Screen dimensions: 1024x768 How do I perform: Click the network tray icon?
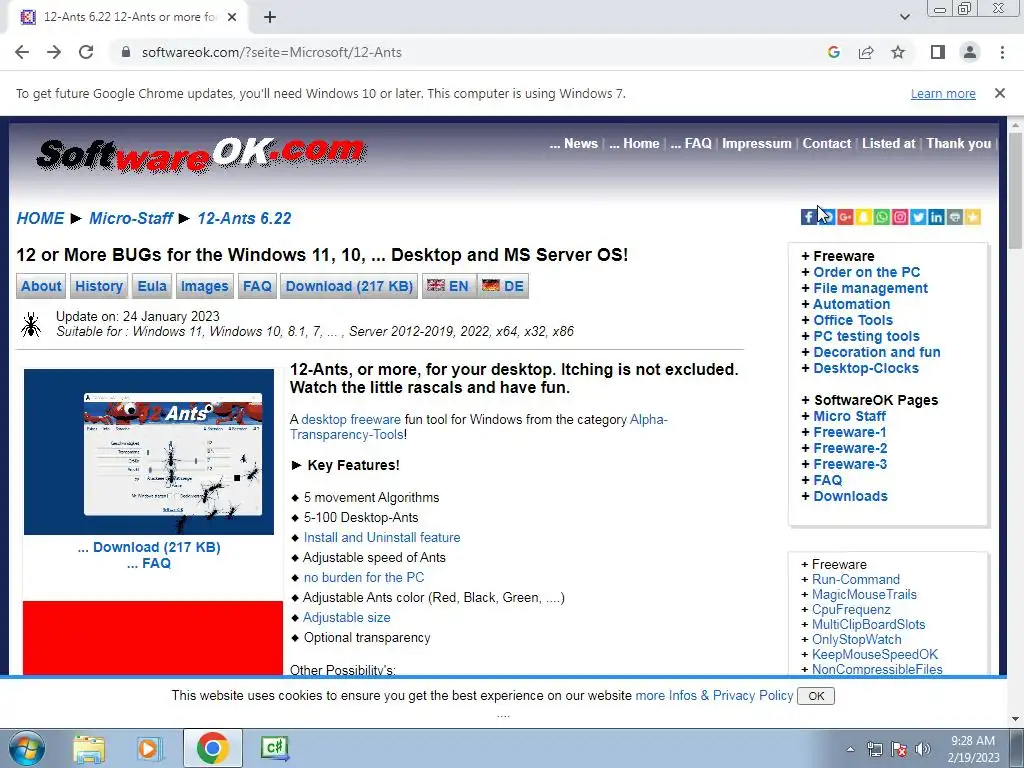[x=874, y=749]
